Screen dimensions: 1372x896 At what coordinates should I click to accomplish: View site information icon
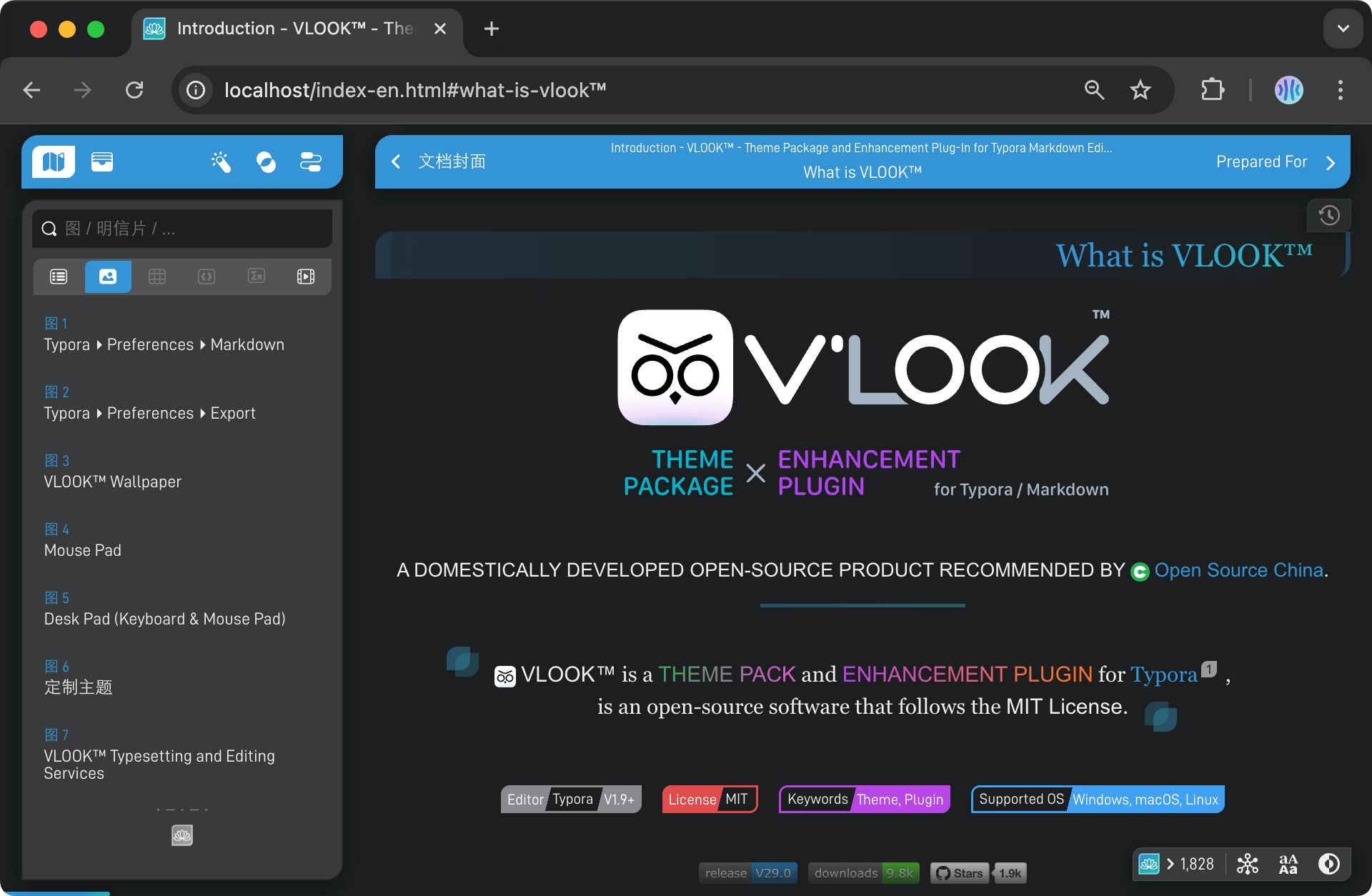pyautogui.click(x=196, y=90)
